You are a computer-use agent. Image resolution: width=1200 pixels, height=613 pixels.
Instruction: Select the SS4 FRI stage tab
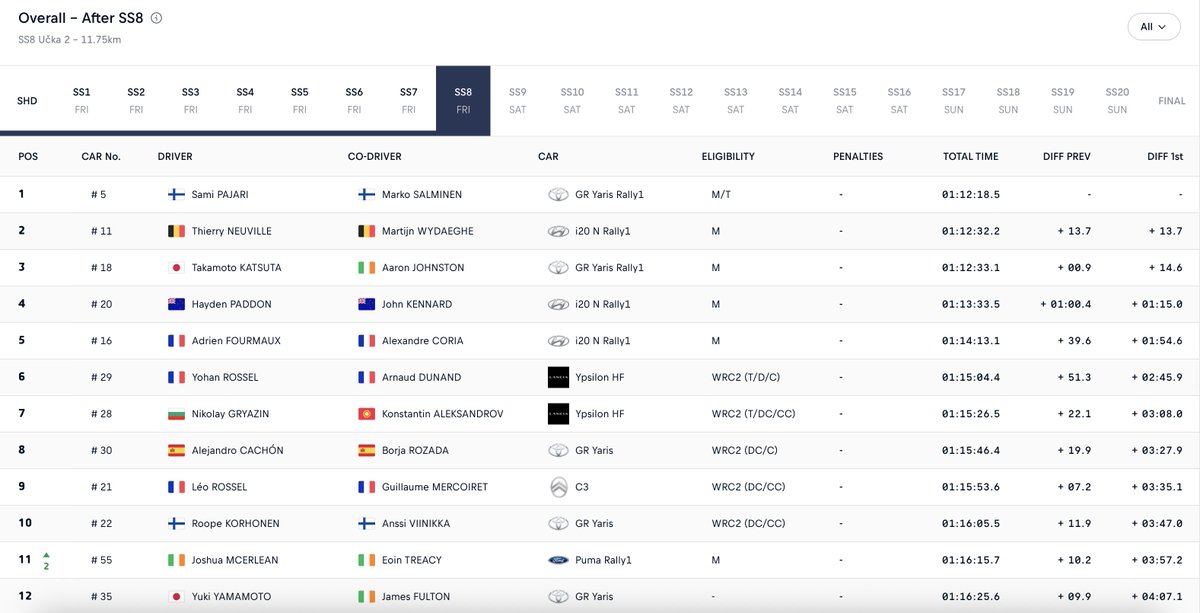click(x=245, y=101)
